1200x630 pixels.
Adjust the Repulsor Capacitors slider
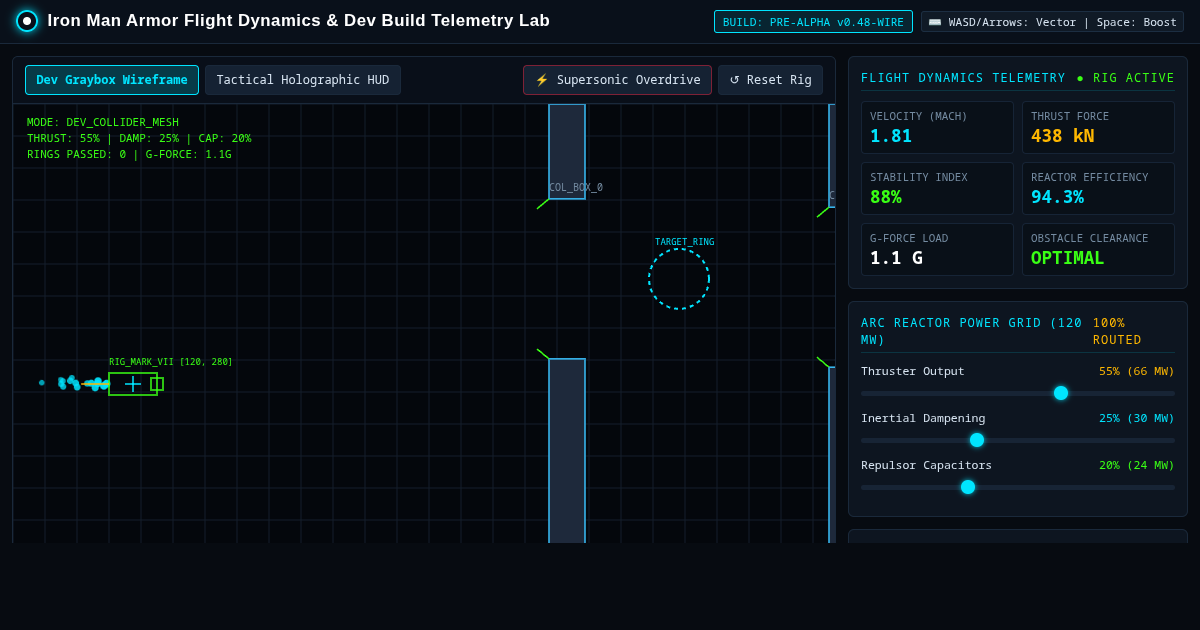[x=1018, y=487]
